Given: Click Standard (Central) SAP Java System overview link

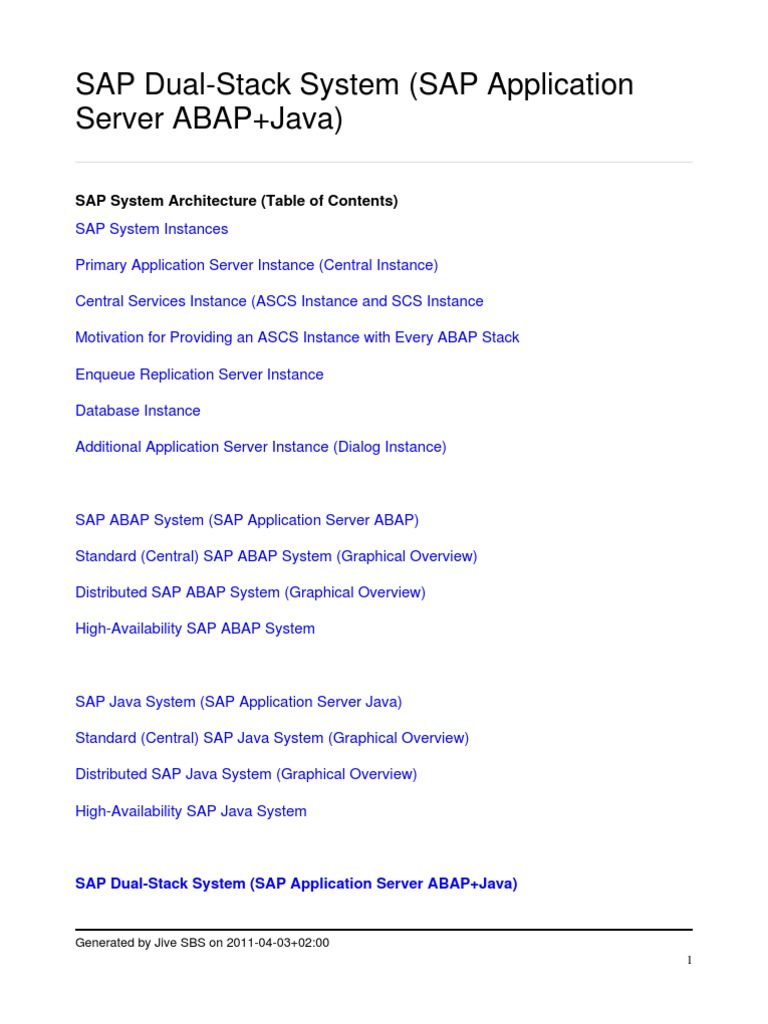Looking at the screenshot, I should coord(272,738).
